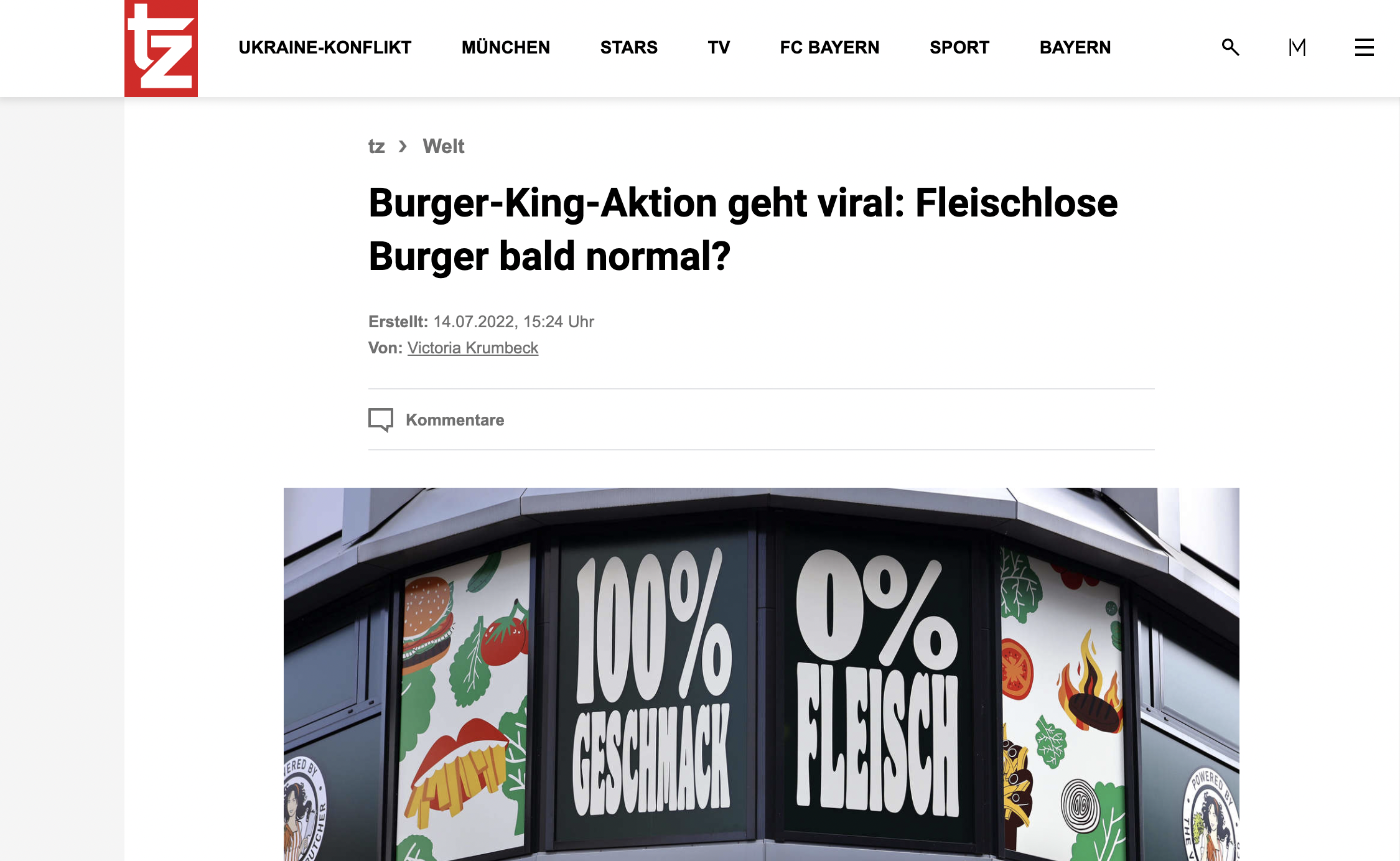Open author Victoria Krumbeck's page
The width and height of the screenshot is (1400, 861).
click(473, 348)
